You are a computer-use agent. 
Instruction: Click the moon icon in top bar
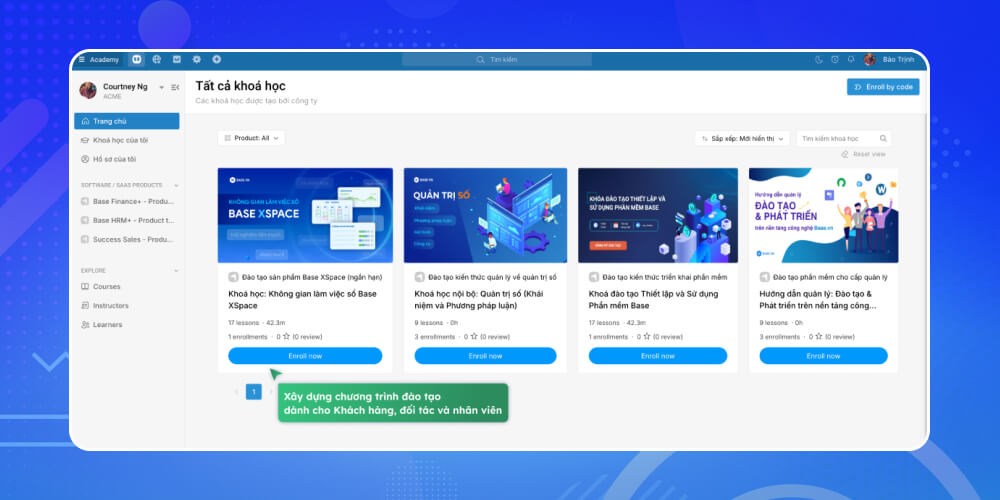click(819, 60)
